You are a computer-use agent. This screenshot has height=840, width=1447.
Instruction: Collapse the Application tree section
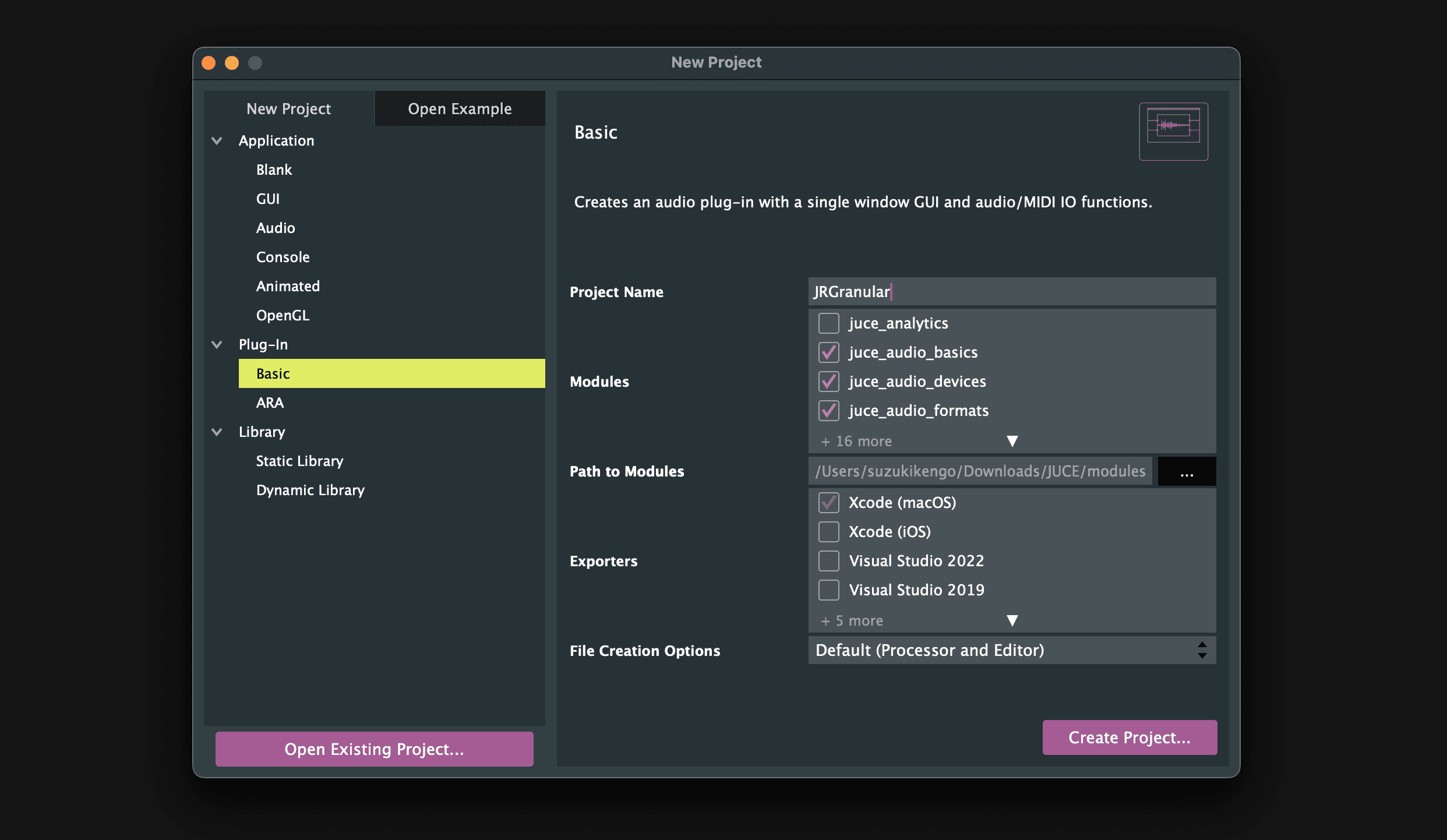[x=217, y=140]
